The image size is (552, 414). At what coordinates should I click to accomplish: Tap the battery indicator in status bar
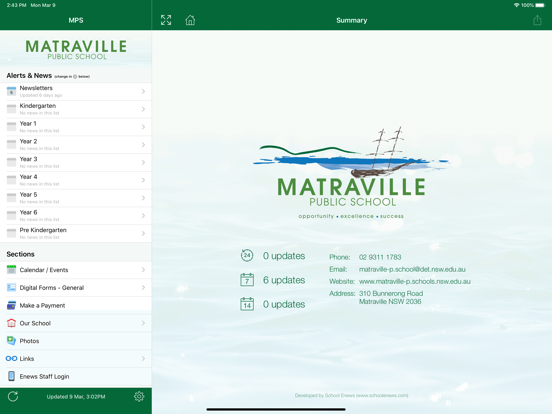(540, 5)
